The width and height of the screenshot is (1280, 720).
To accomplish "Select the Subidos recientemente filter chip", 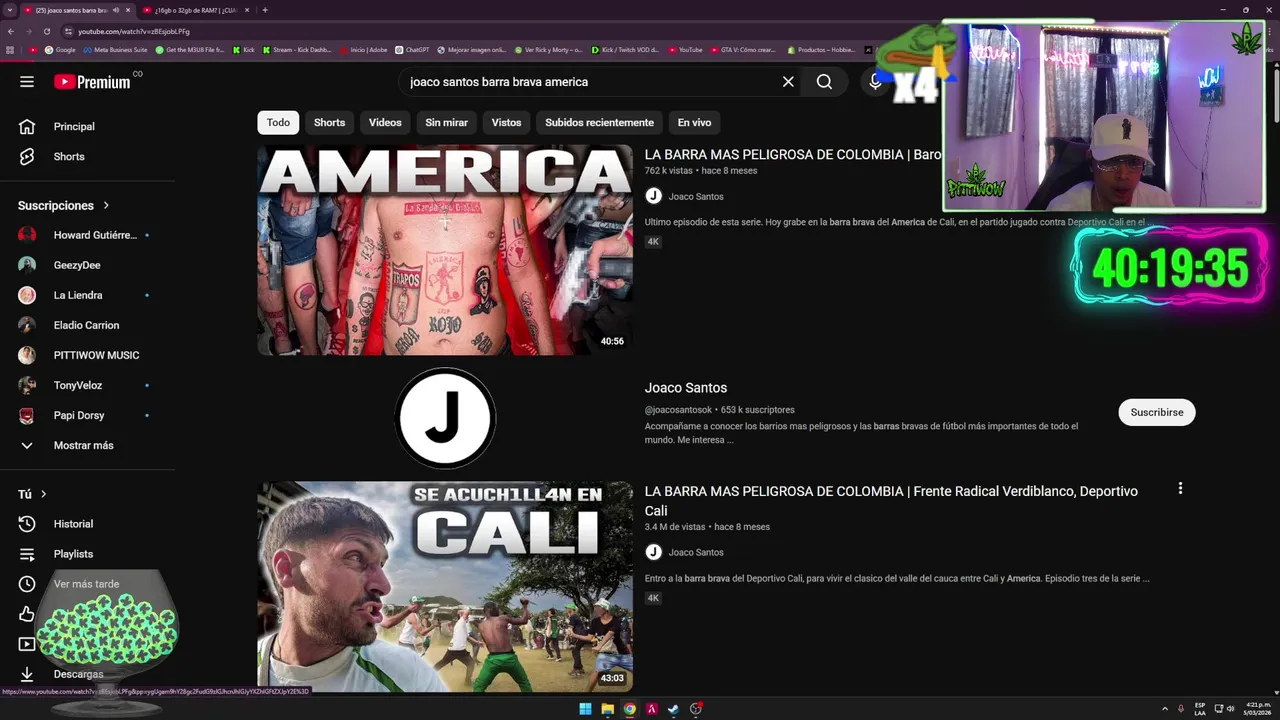I will tap(599, 122).
